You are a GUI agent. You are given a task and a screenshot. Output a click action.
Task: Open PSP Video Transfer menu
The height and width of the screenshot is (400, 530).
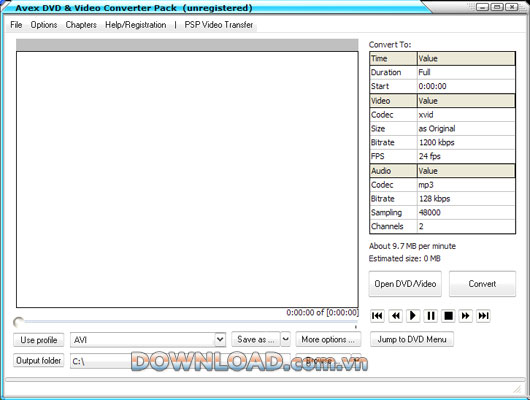[219, 25]
